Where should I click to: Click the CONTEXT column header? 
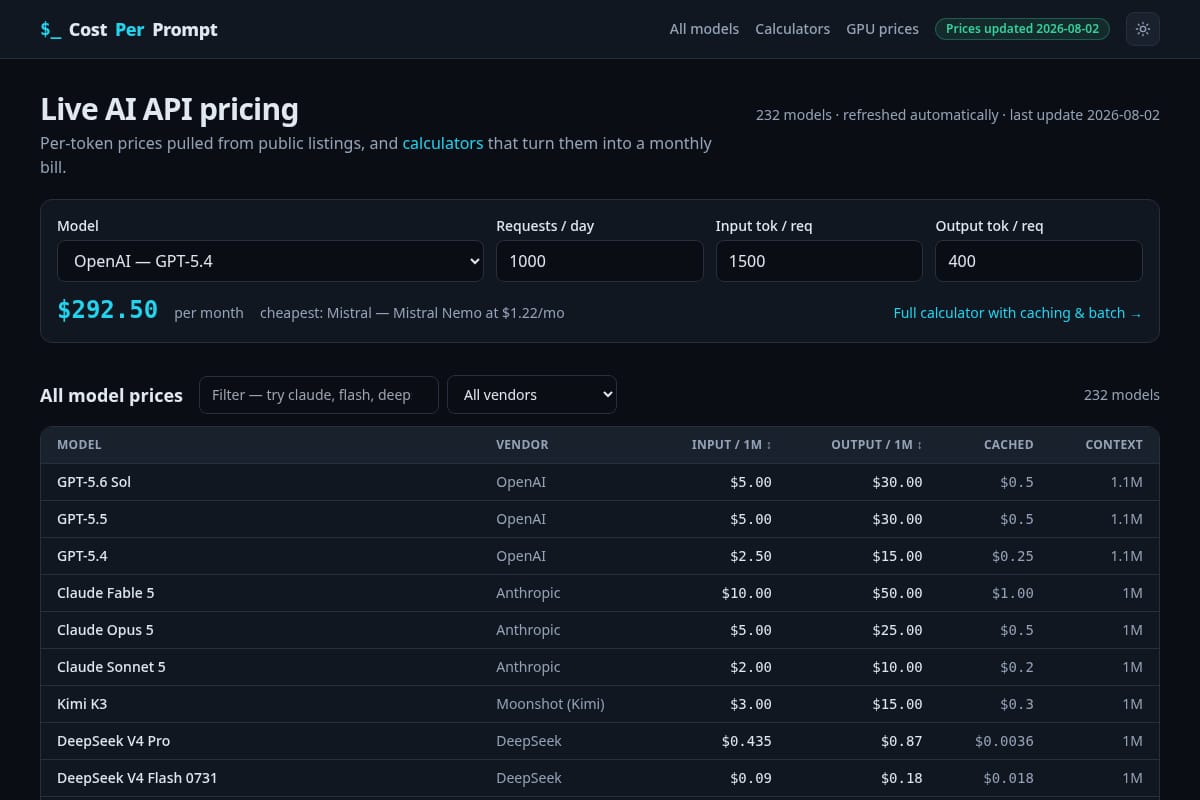[x=1113, y=445]
